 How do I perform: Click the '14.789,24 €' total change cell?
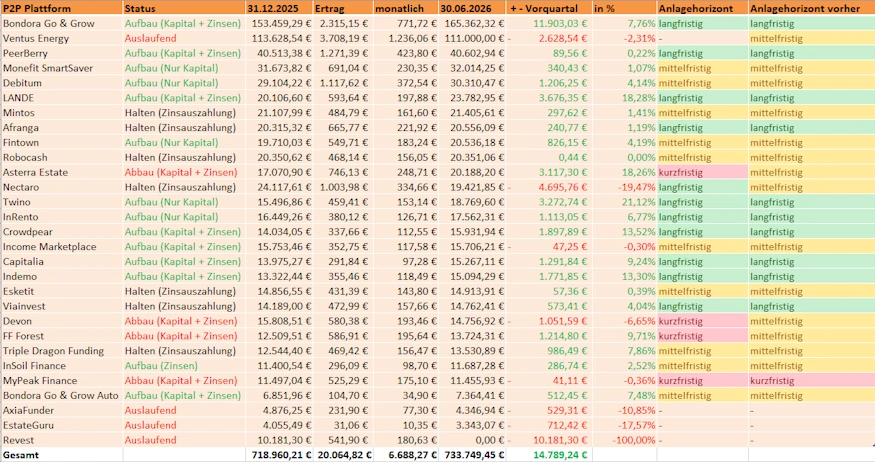tap(549, 455)
